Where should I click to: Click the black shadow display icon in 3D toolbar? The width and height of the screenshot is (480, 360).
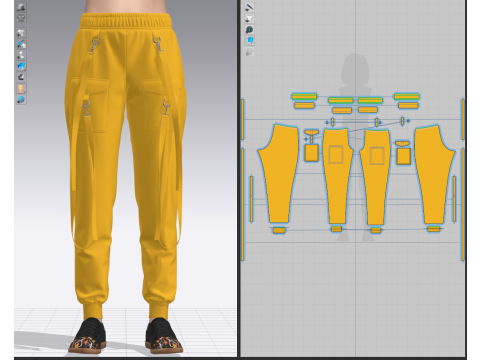(21, 77)
